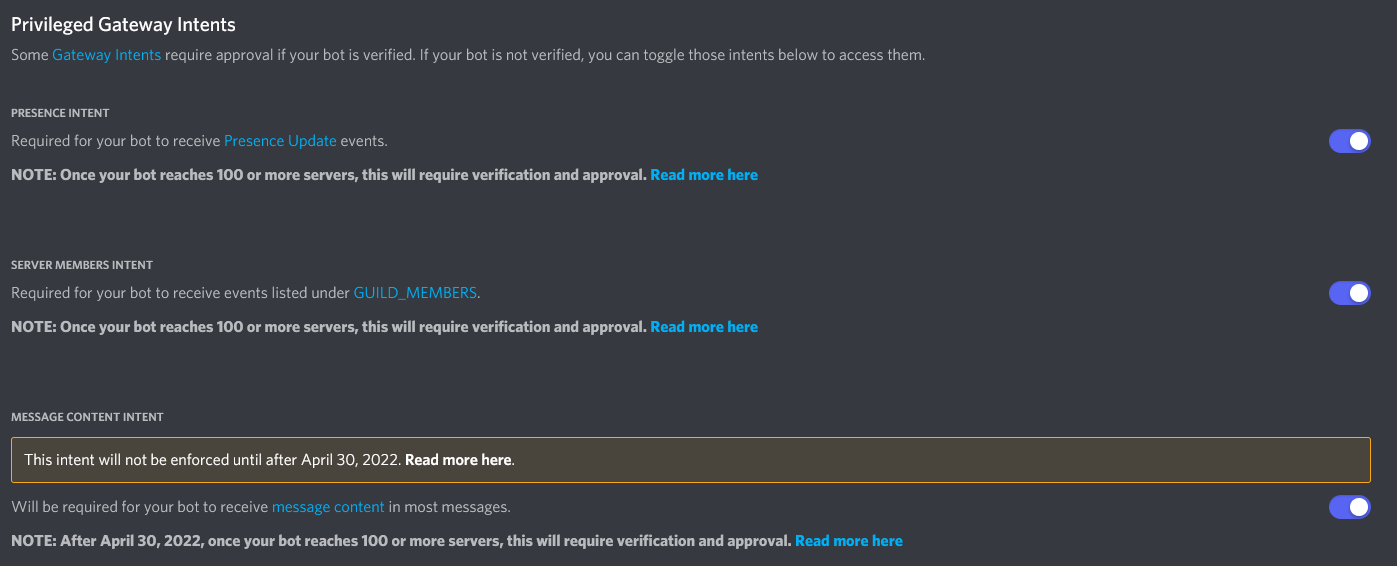Click the Presence Update link

pyautogui.click(x=280, y=141)
